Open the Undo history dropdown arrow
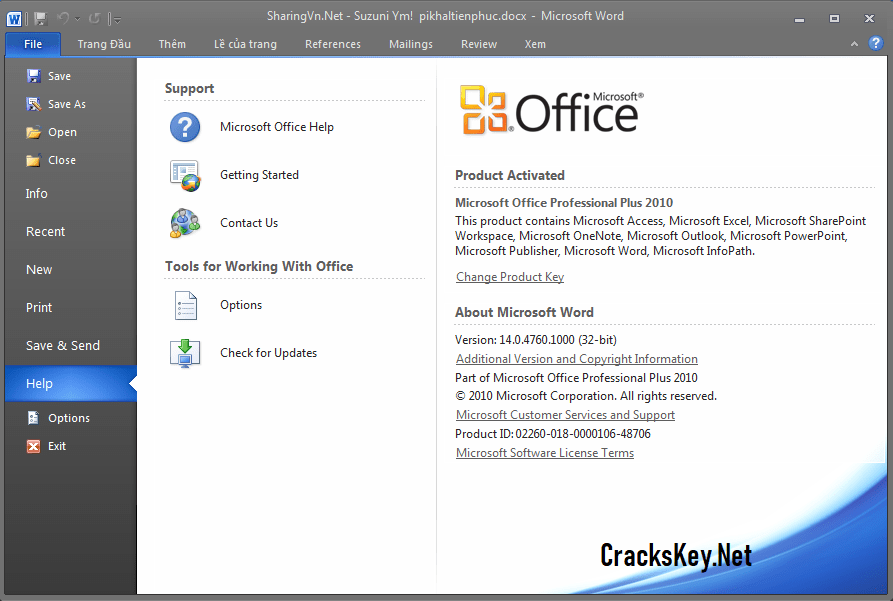 (x=77, y=19)
